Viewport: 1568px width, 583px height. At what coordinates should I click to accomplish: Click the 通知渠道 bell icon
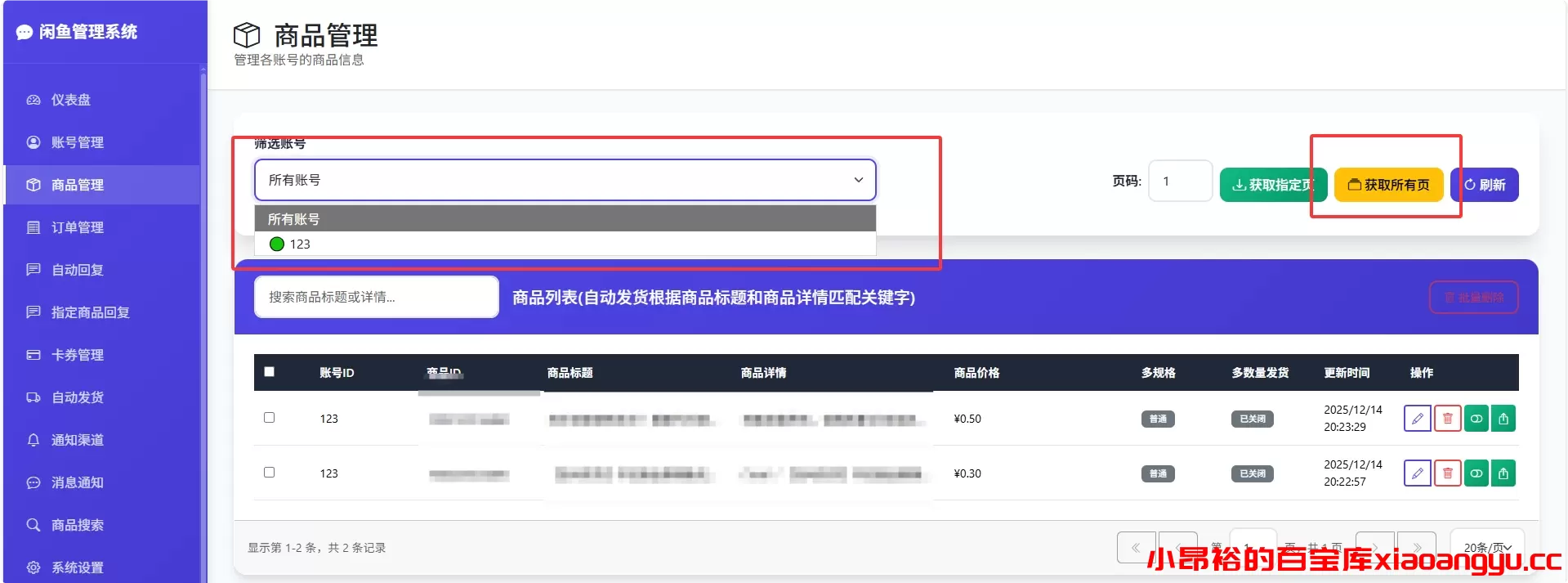tap(34, 440)
